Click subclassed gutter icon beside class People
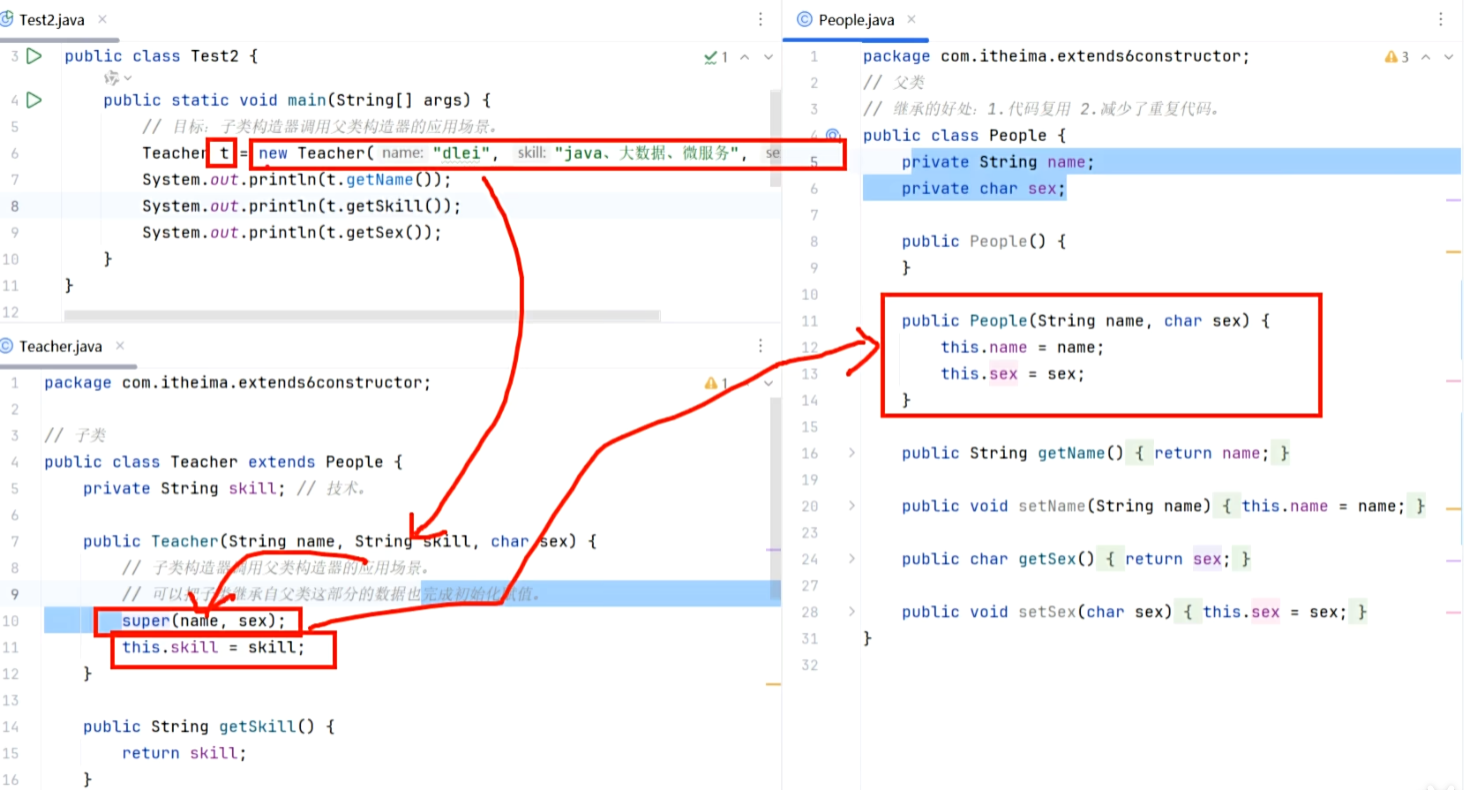The image size is (1464, 790). [x=834, y=135]
